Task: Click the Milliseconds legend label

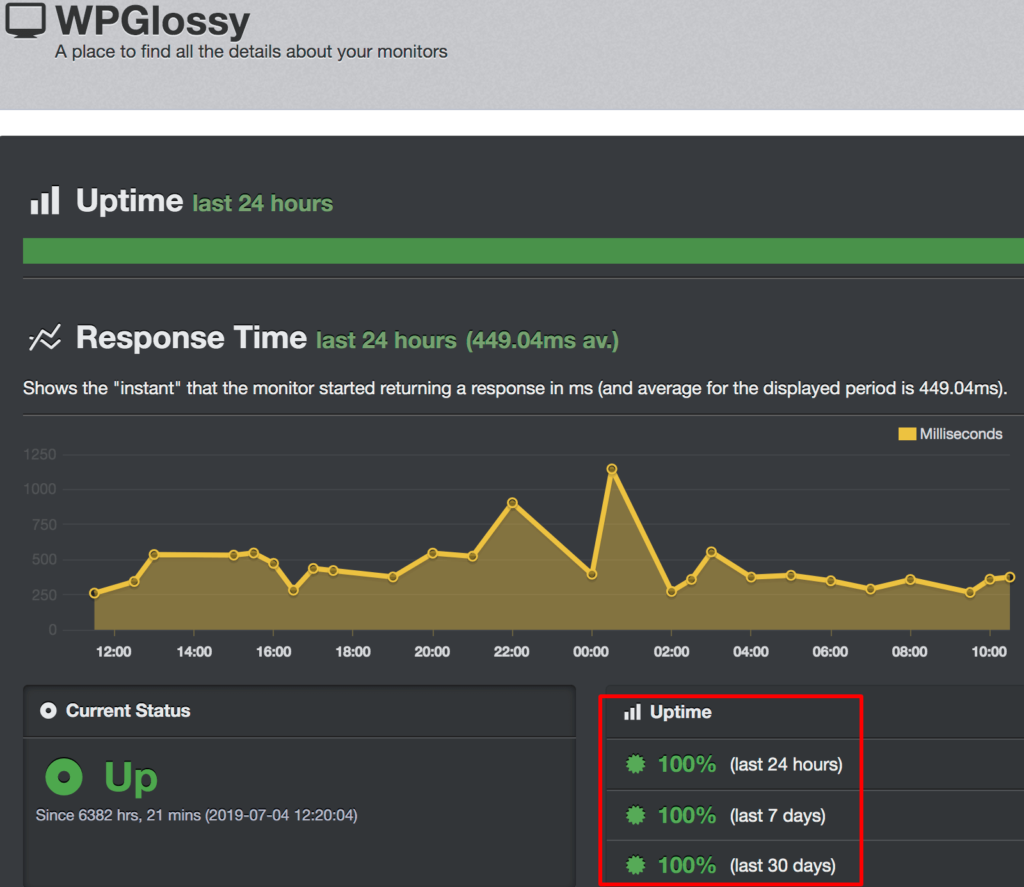Action: (x=961, y=434)
